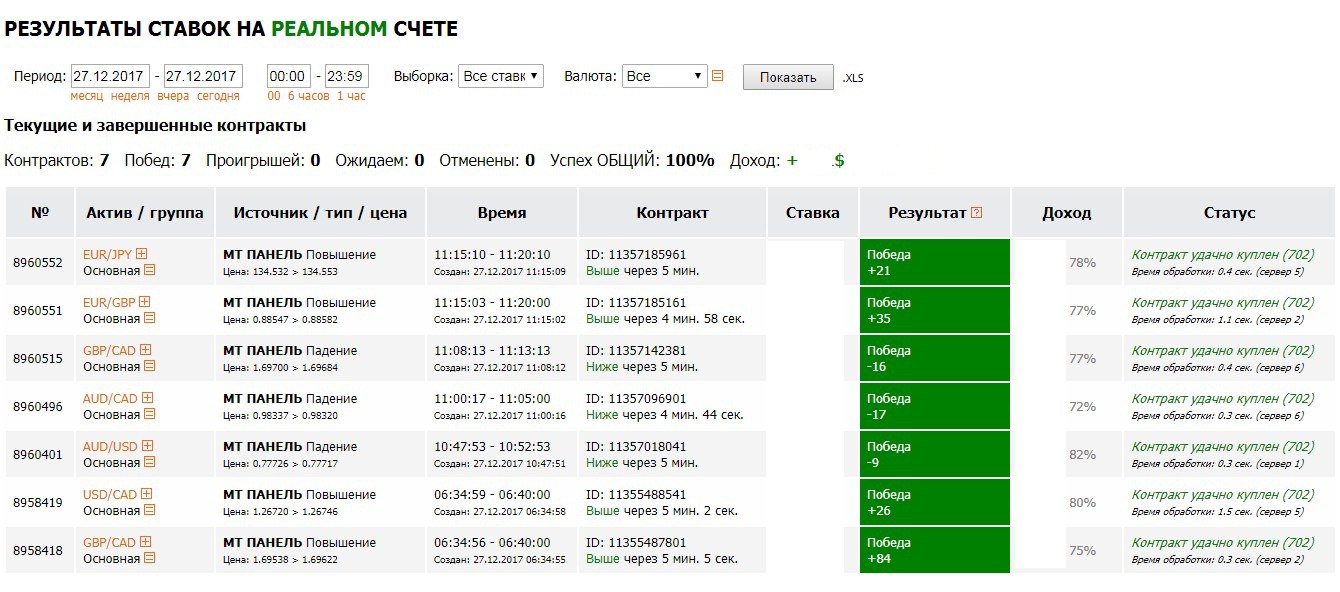The width and height of the screenshot is (1340, 592).
Task: Click plus icon beside AUD/CAD
Action: click(x=146, y=398)
